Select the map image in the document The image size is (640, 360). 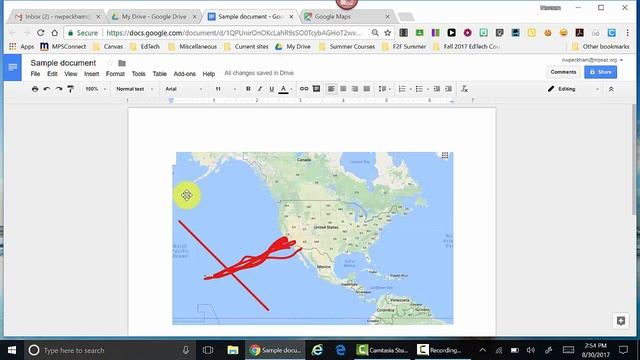[313, 238]
